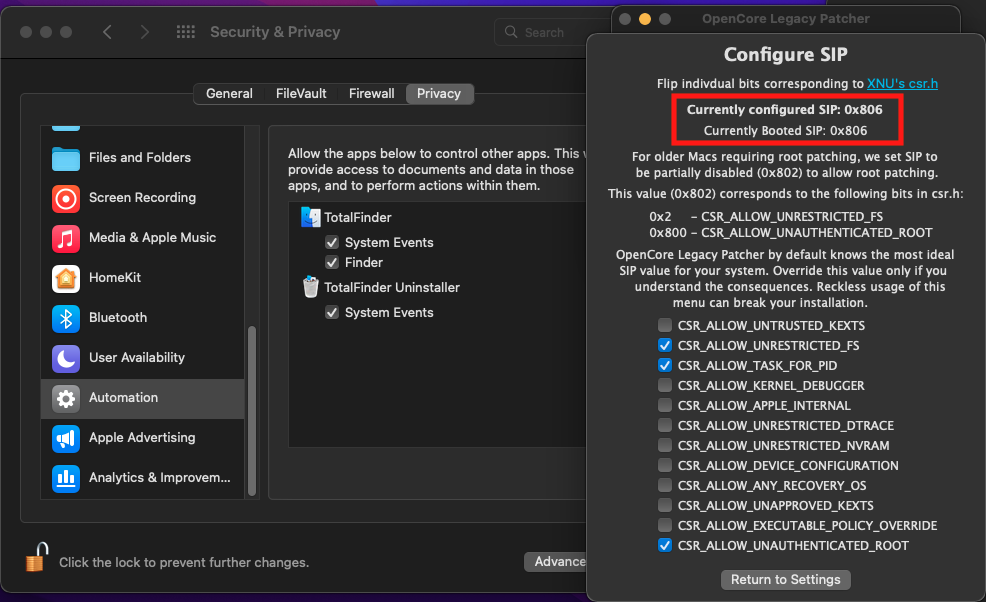Uncheck CSR_ALLOW_TASK_FOR_PID
This screenshot has height=602, width=986.
point(665,366)
